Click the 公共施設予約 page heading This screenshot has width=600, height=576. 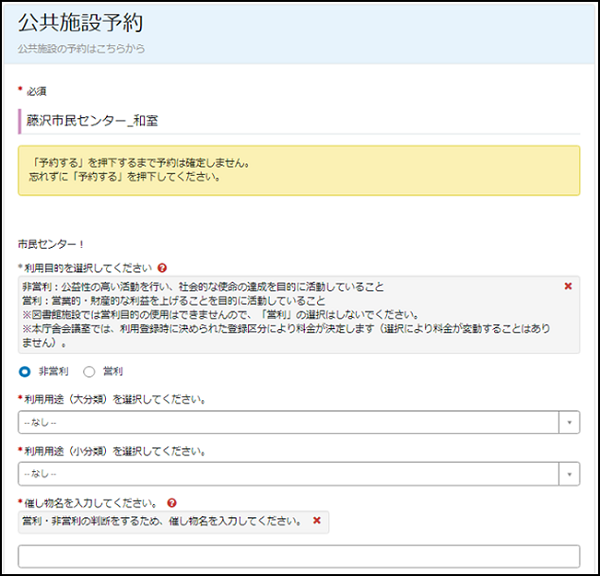tap(80, 22)
